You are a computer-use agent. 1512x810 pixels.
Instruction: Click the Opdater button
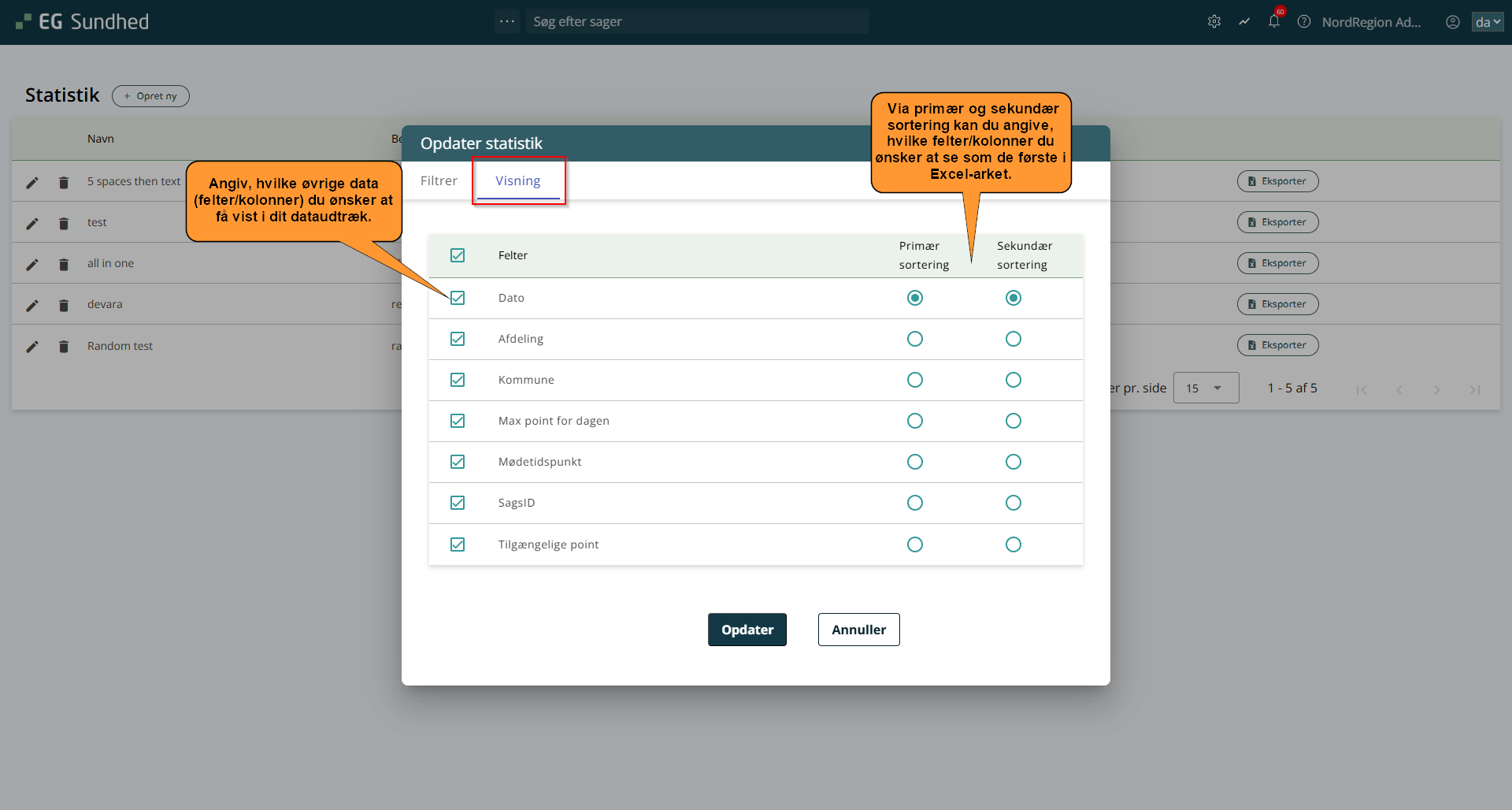pos(747,630)
